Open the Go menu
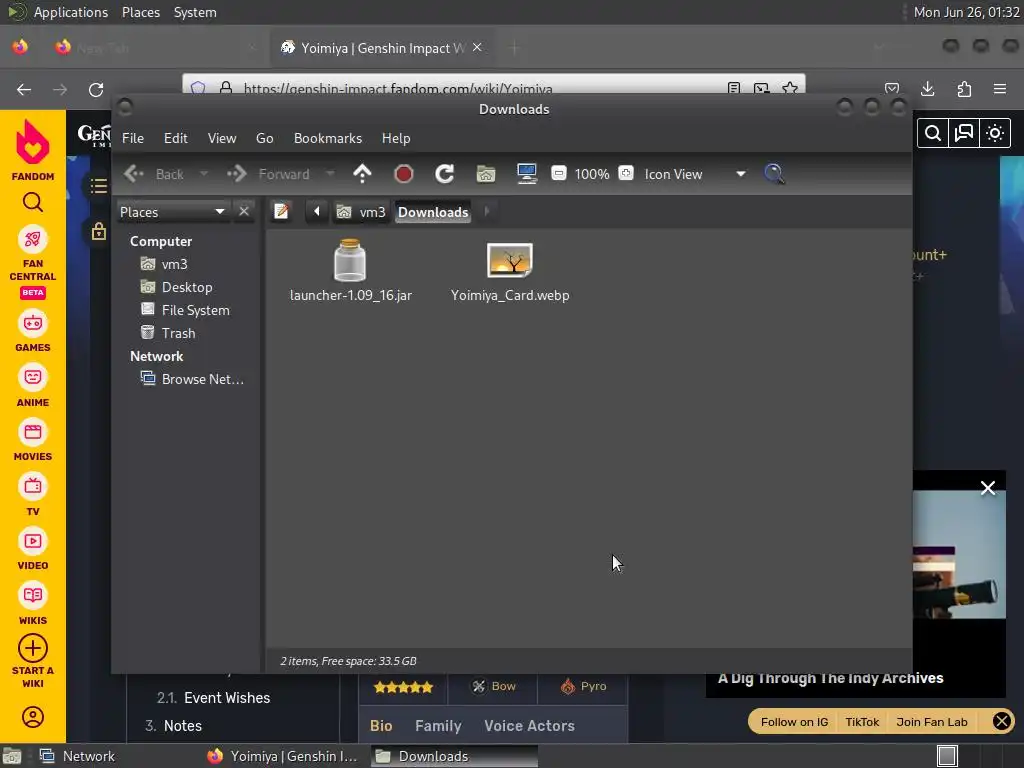1024x768 pixels. pyautogui.click(x=264, y=138)
